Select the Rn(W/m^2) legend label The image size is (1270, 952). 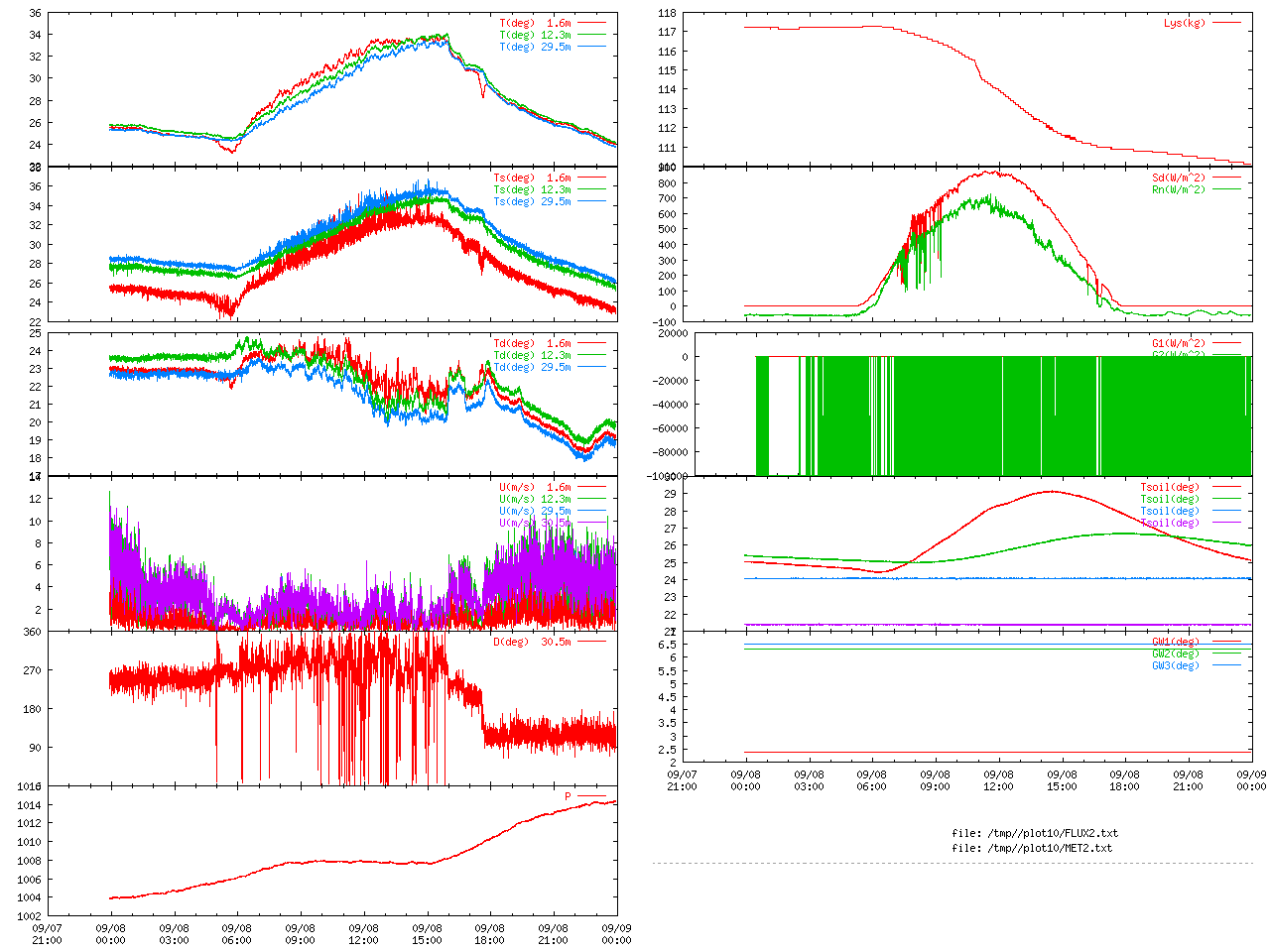click(x=1179, y=189)
